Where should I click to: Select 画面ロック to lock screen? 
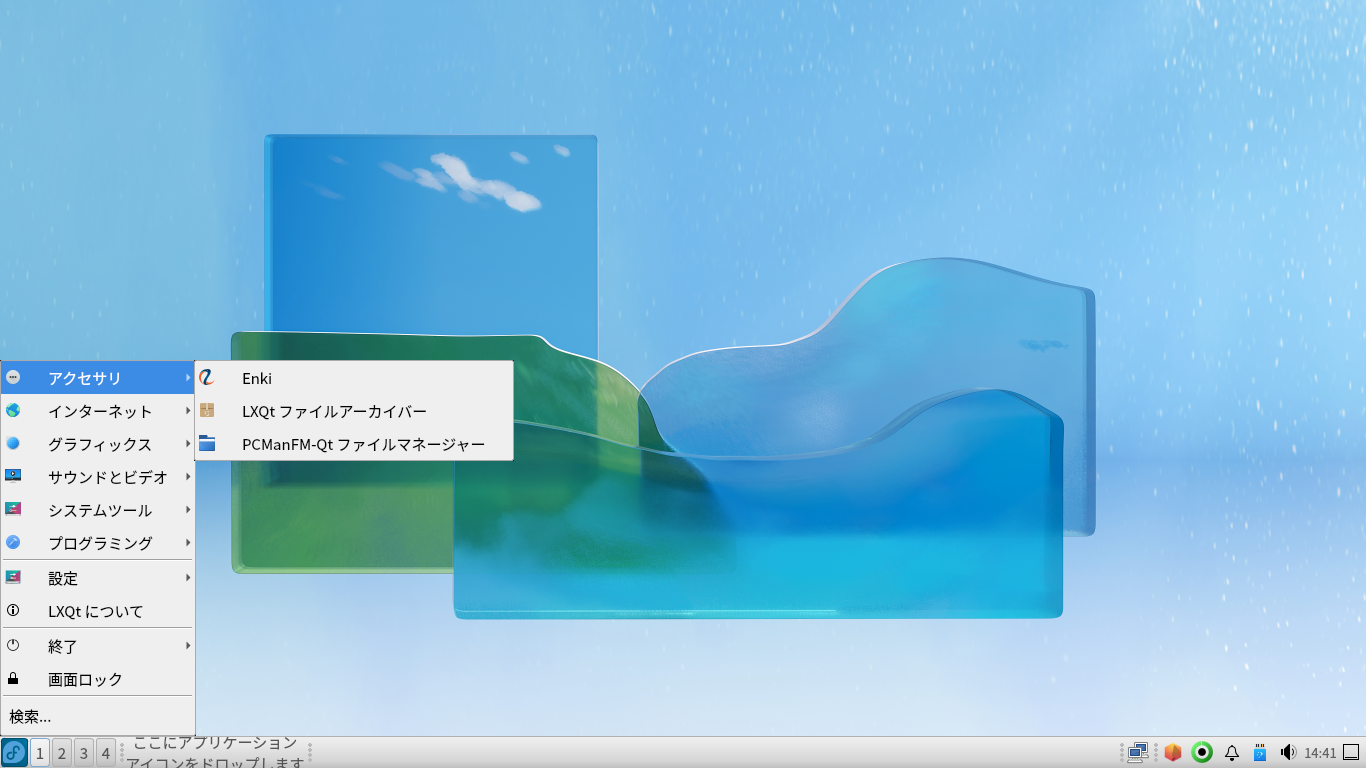pos(98,679)
